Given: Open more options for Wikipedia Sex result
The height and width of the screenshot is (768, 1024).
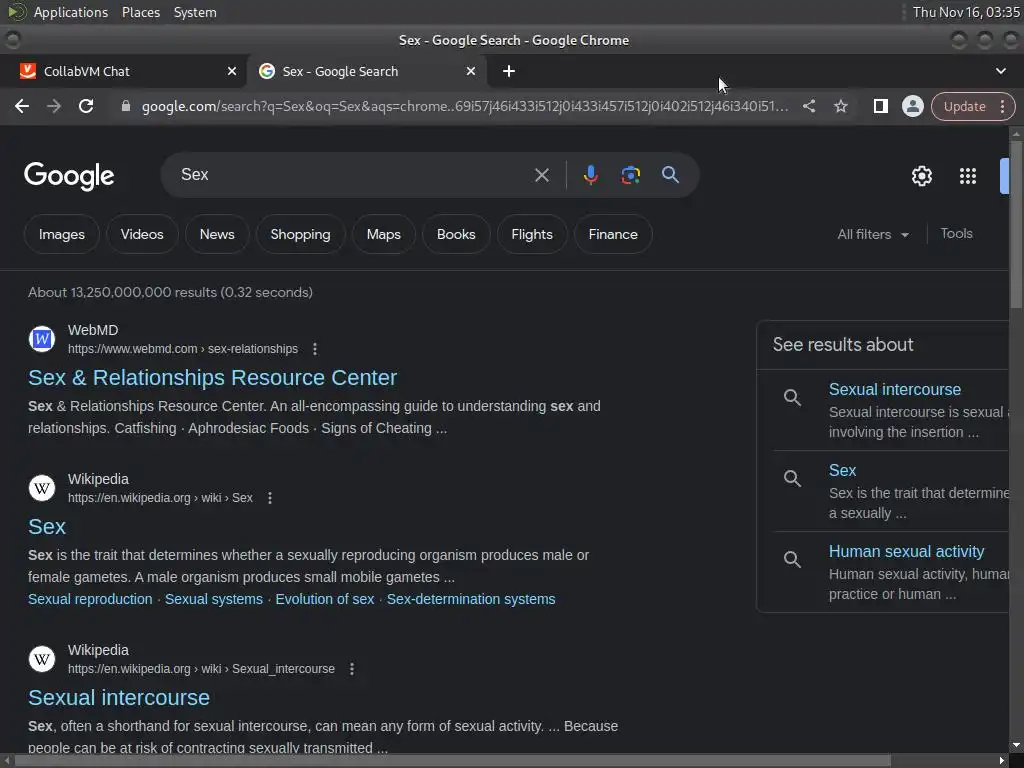Looking at the screenshot, I should (270, 498).
